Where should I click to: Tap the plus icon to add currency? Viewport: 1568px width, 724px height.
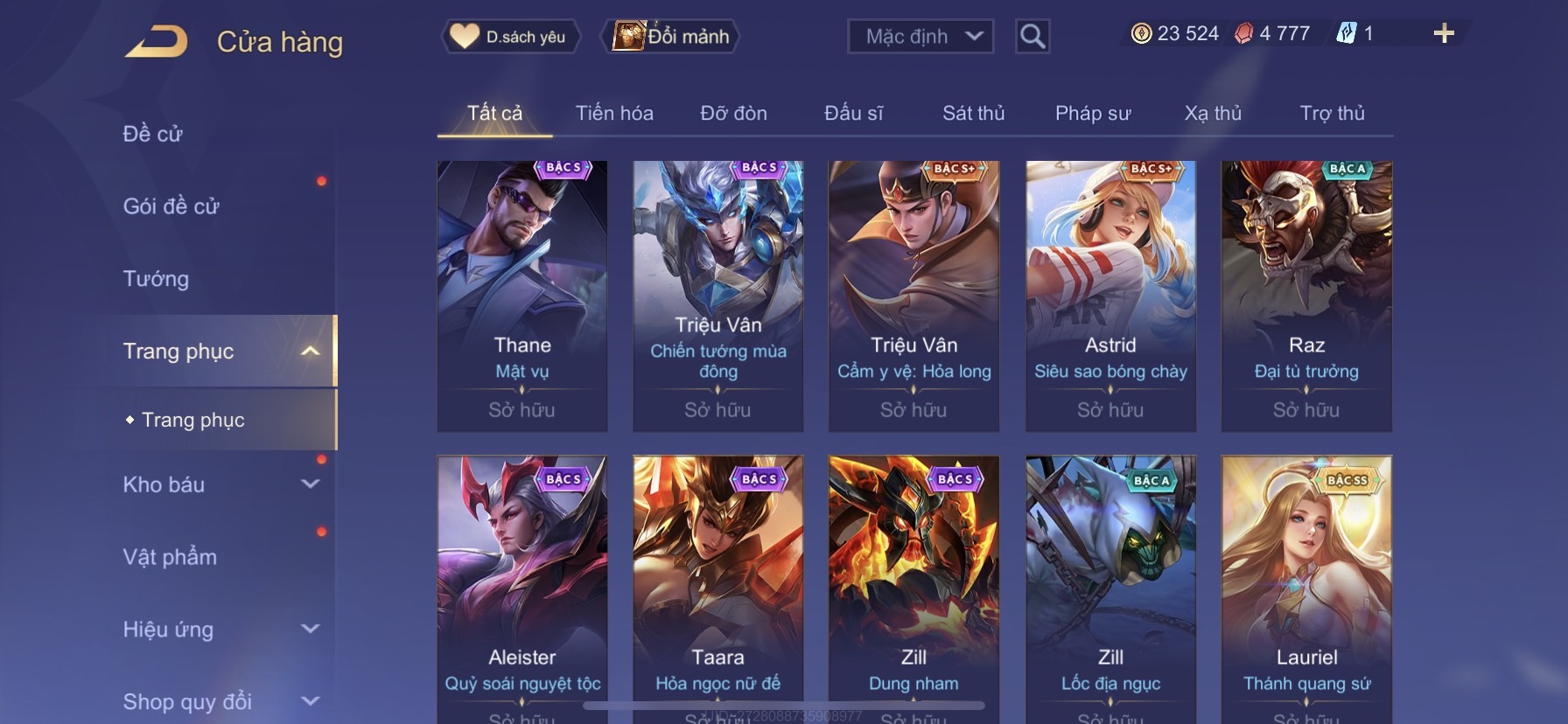click(x=1444, y=33)
